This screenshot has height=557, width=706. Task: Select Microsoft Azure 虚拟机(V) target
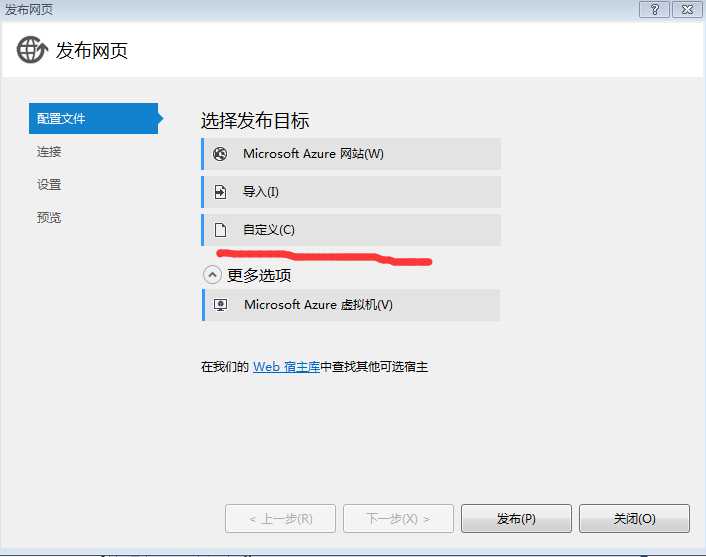[x=351, y=305]
